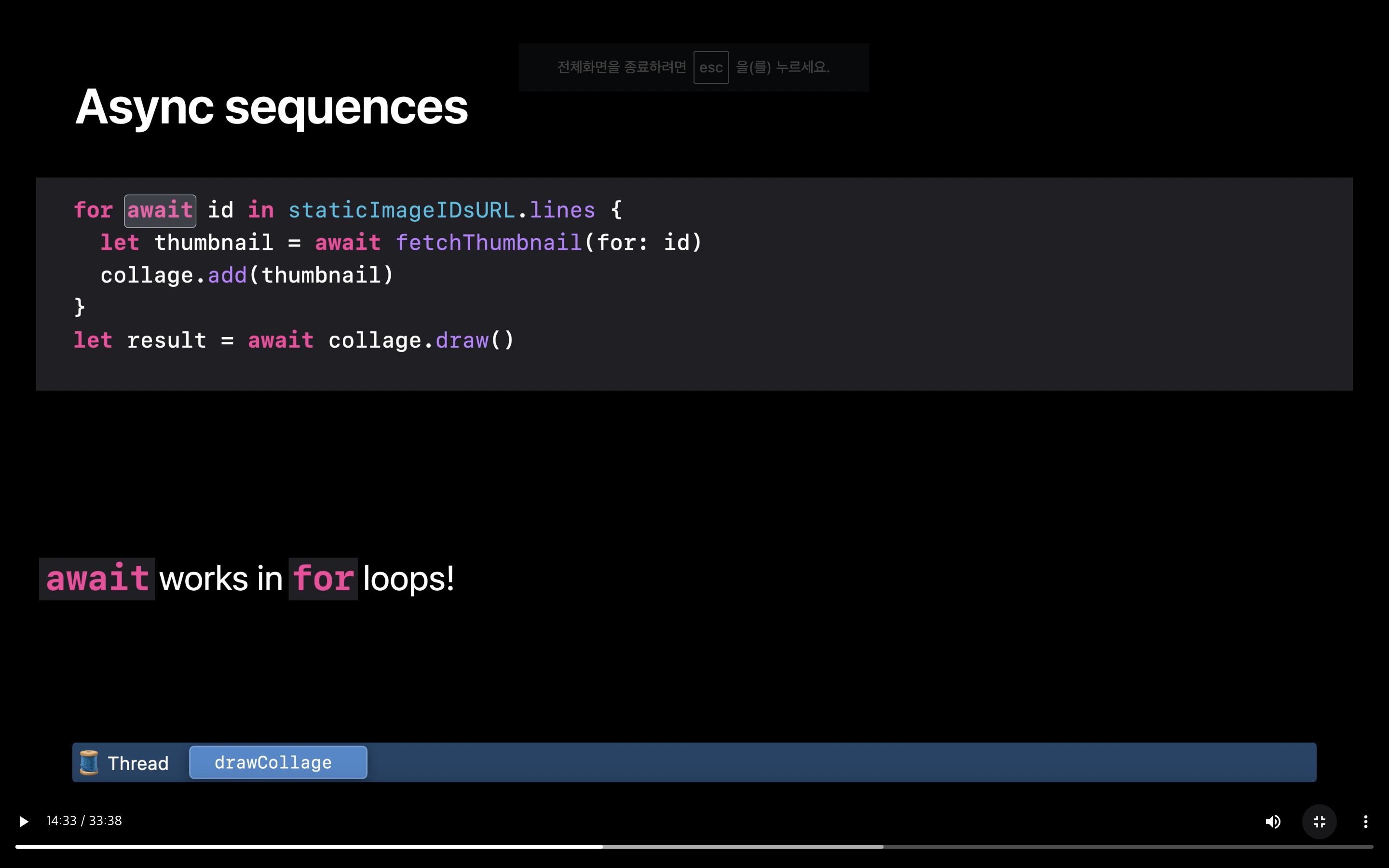The height and width of the screenshot is (868, 1389).
Task: Click the boxed await keyword in for loop
Action: (x=160, y=211)
